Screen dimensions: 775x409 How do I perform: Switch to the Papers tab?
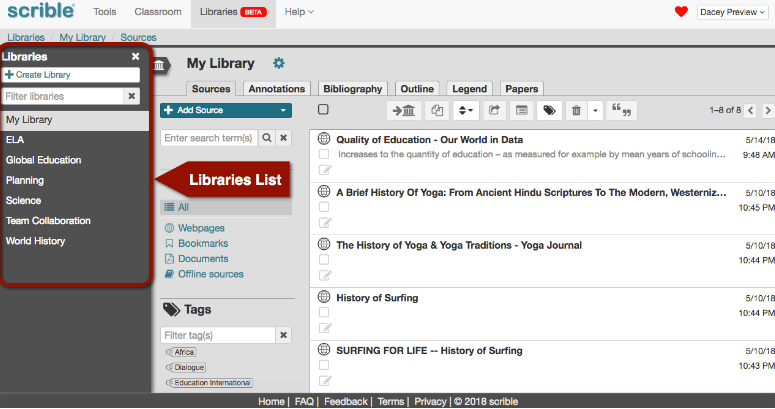click(521, 89)
